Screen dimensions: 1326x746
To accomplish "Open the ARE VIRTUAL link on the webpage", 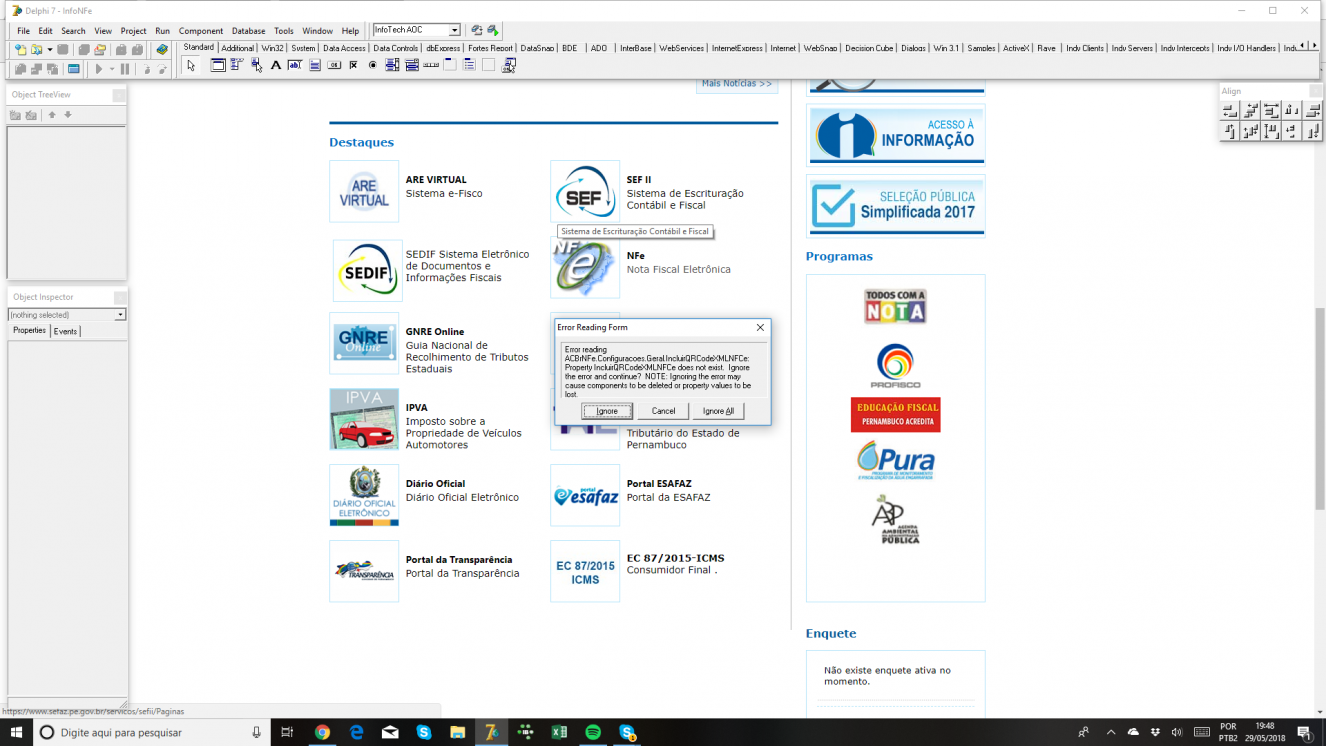I will click(x=436, y=180).
